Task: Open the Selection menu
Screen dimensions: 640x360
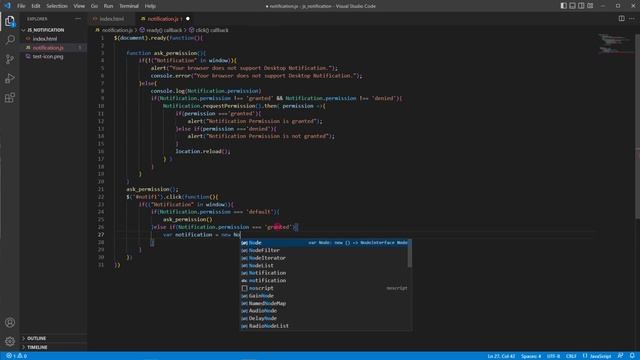Action: click(57, 6)
